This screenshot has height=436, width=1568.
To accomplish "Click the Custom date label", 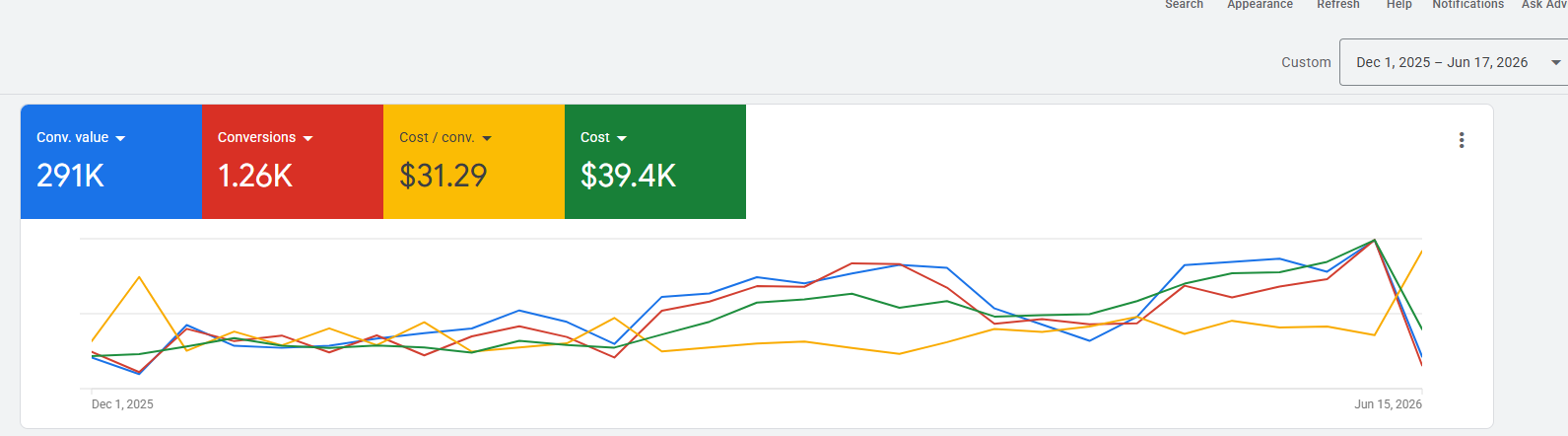I will 1306,62.
